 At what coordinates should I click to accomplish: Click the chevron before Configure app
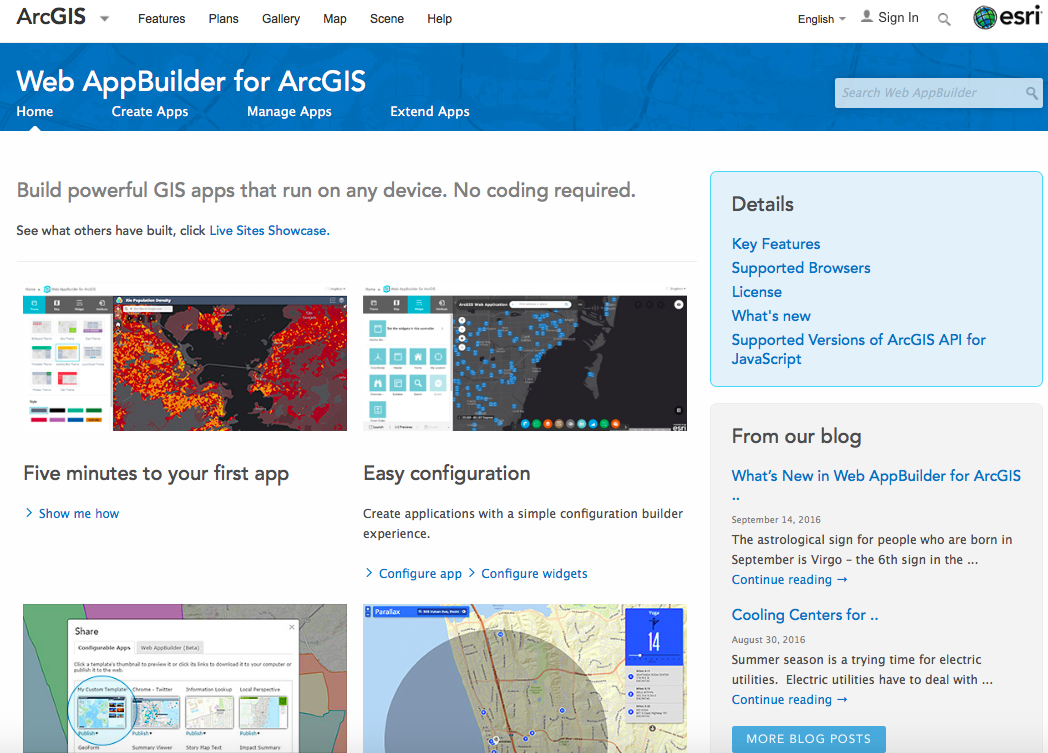[369, 573]
